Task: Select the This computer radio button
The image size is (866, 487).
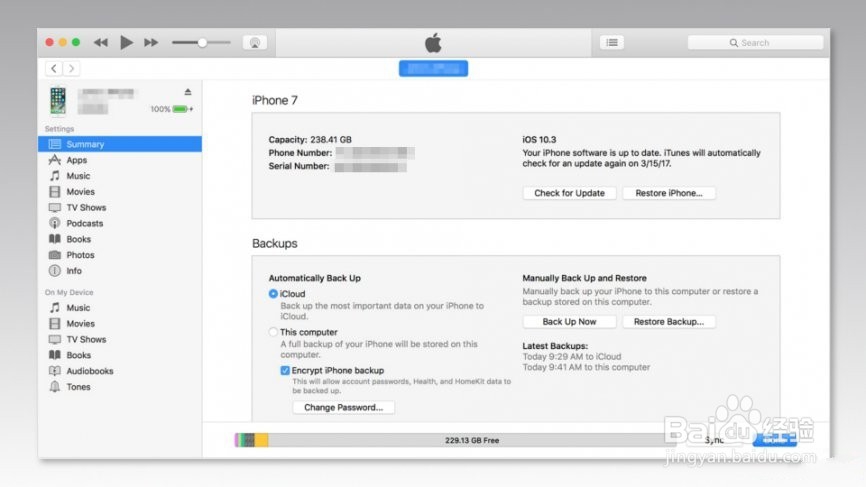Action: pos(273,332)
